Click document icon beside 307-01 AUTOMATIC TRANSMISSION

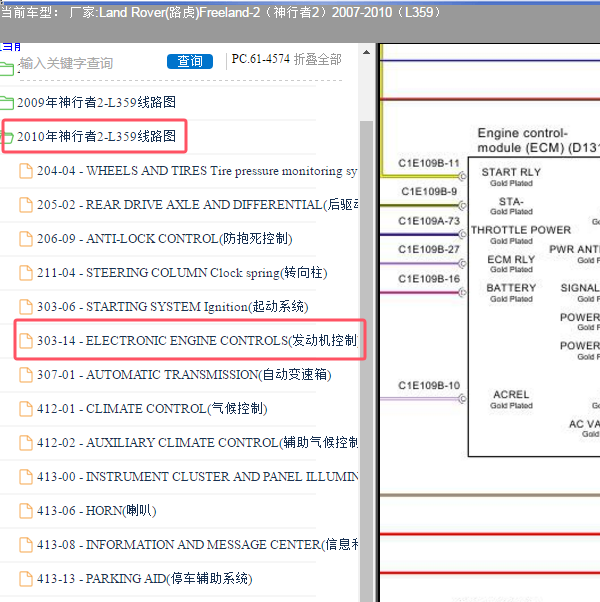(x=26, y=375)
